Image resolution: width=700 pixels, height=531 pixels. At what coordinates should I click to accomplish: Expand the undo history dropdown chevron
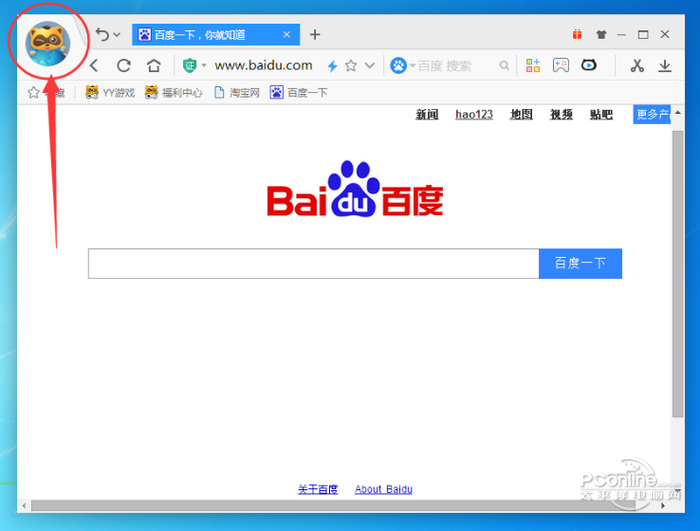[117, 35]
